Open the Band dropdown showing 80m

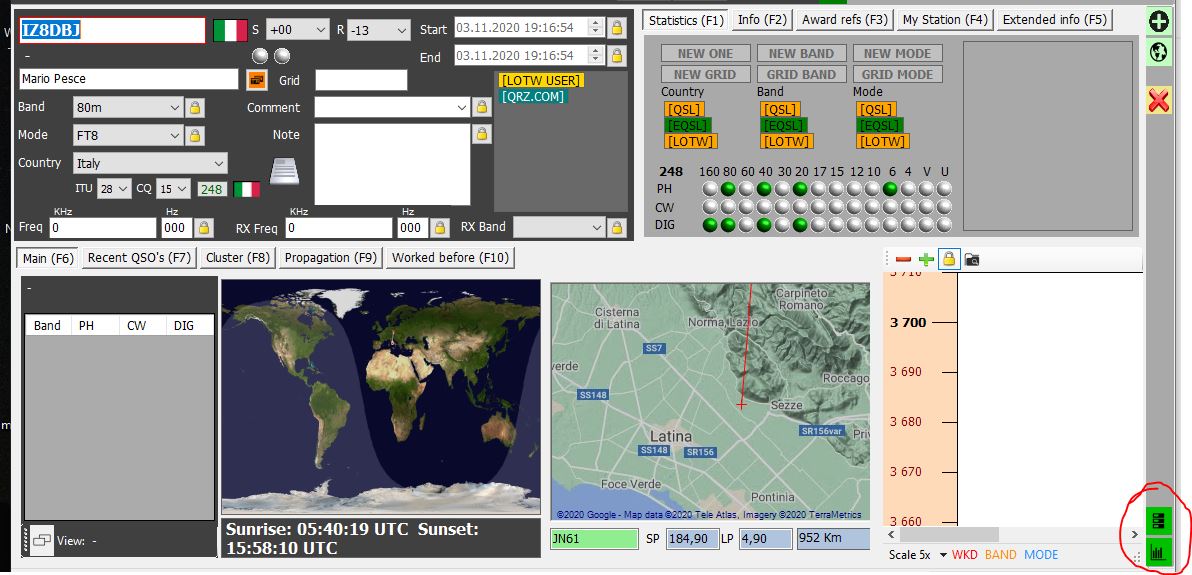(175, 107)
